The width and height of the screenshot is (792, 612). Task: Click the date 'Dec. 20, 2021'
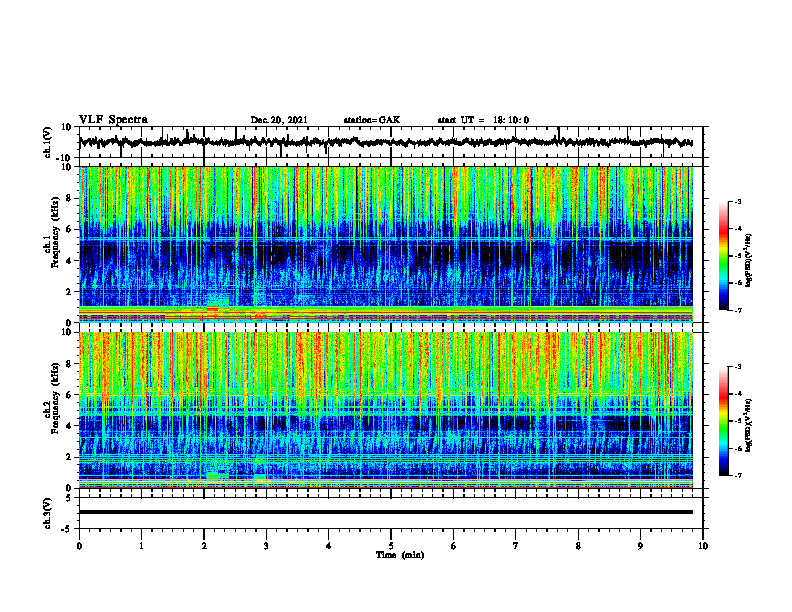point(279,120)
